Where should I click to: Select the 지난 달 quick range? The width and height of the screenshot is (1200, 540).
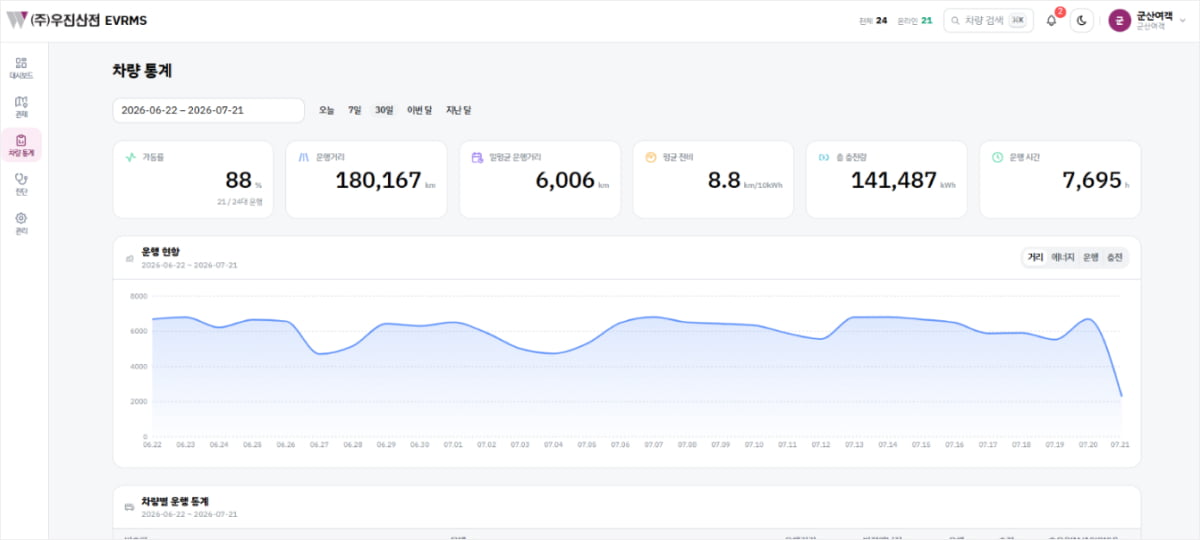(x=458, y=110)
